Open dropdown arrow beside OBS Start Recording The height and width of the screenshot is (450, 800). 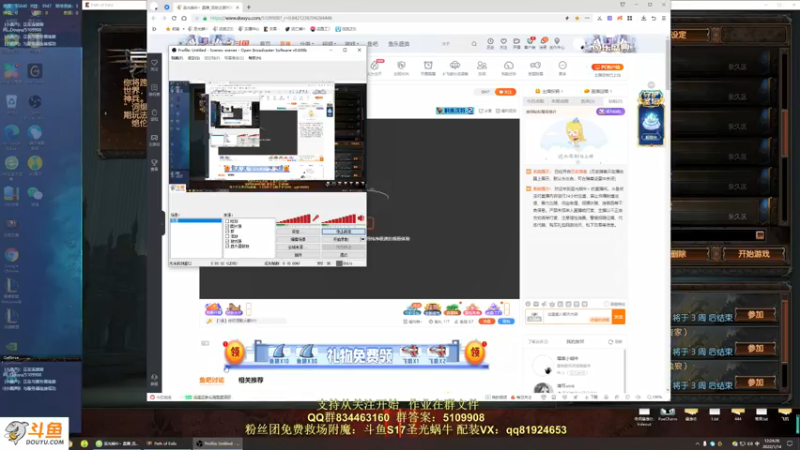click(x=363, y=239)
